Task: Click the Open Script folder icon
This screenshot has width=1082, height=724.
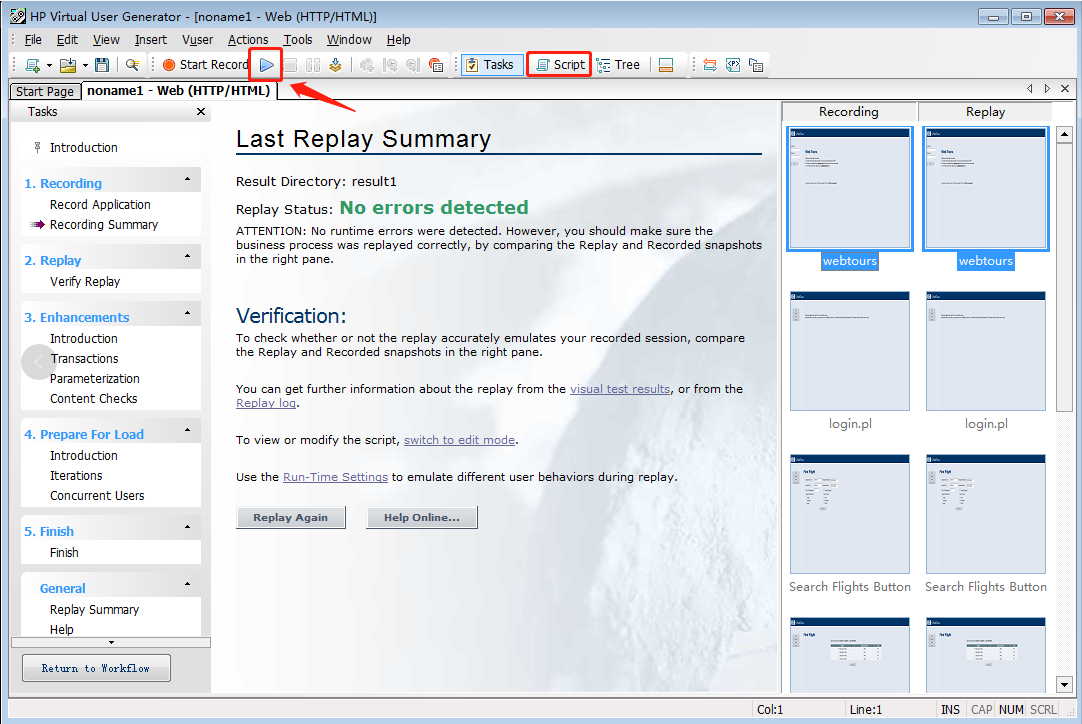Action: point(68,65)
